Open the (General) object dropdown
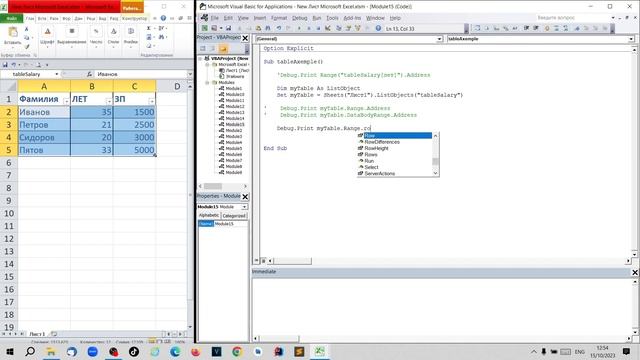Viewport: 640px width, 360px height. [439, 39]
